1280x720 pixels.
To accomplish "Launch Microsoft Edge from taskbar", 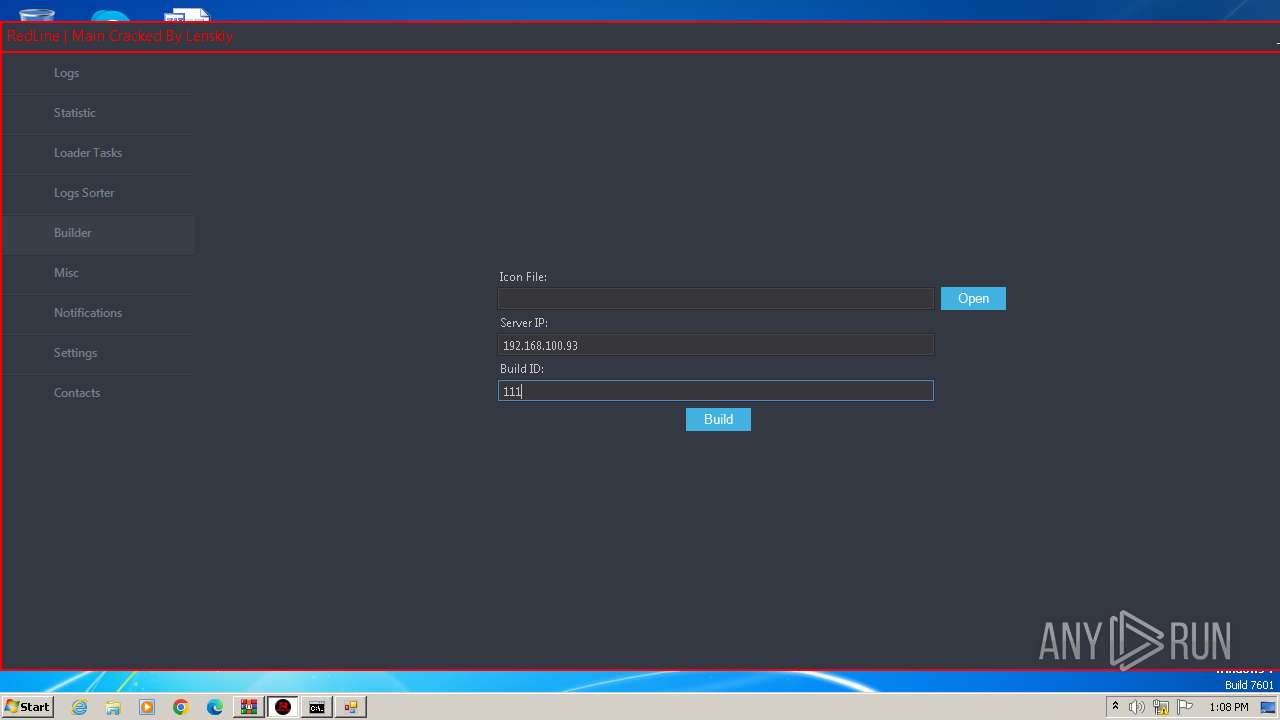I will point(215,707).
